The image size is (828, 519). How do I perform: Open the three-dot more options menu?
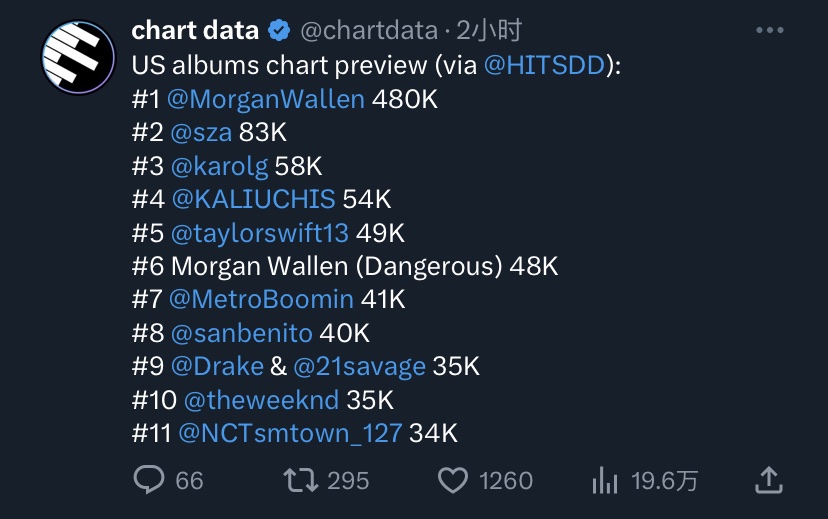click(x=769, y=30)
